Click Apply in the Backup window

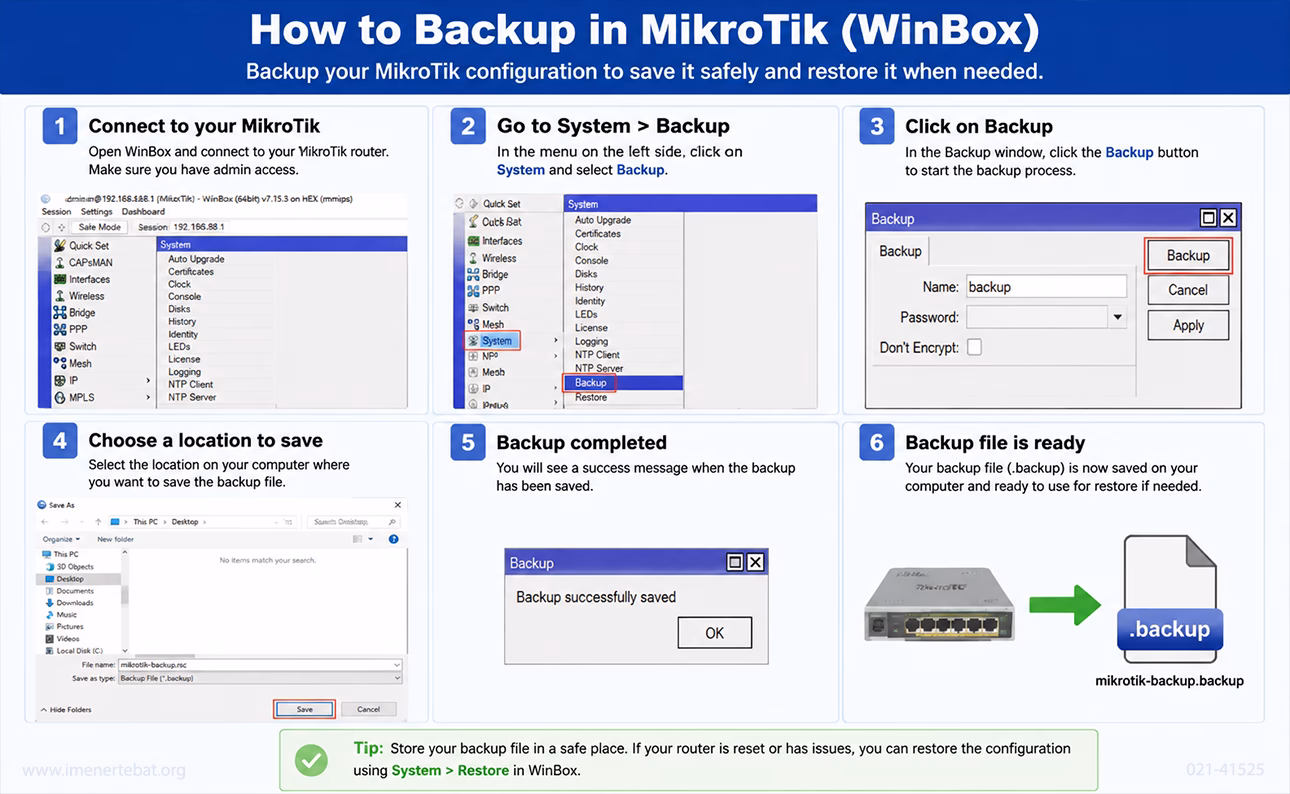1188,325
